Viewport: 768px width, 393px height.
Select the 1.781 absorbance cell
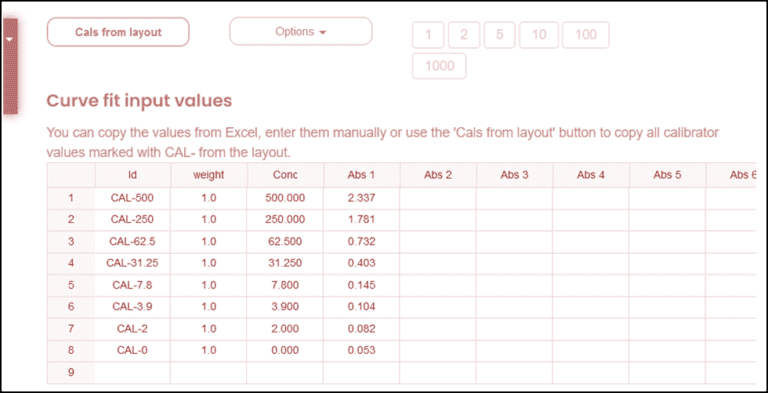click(361, 220)
